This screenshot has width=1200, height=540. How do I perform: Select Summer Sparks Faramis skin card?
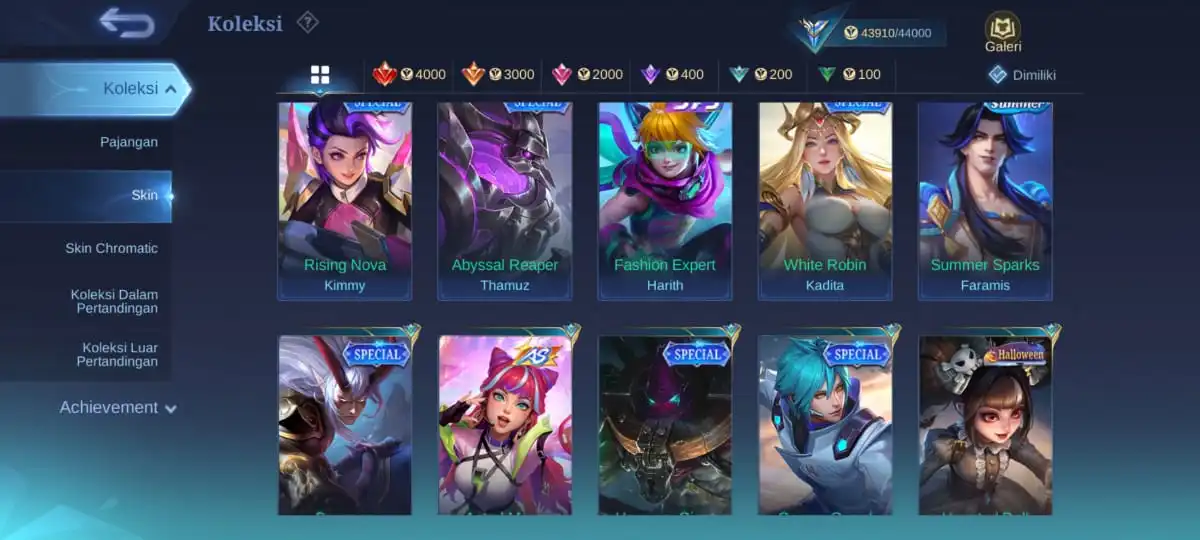tap(985, 200)
